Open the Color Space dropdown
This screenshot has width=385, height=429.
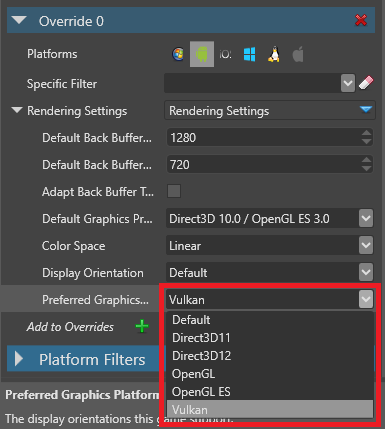tap(366, 246)
